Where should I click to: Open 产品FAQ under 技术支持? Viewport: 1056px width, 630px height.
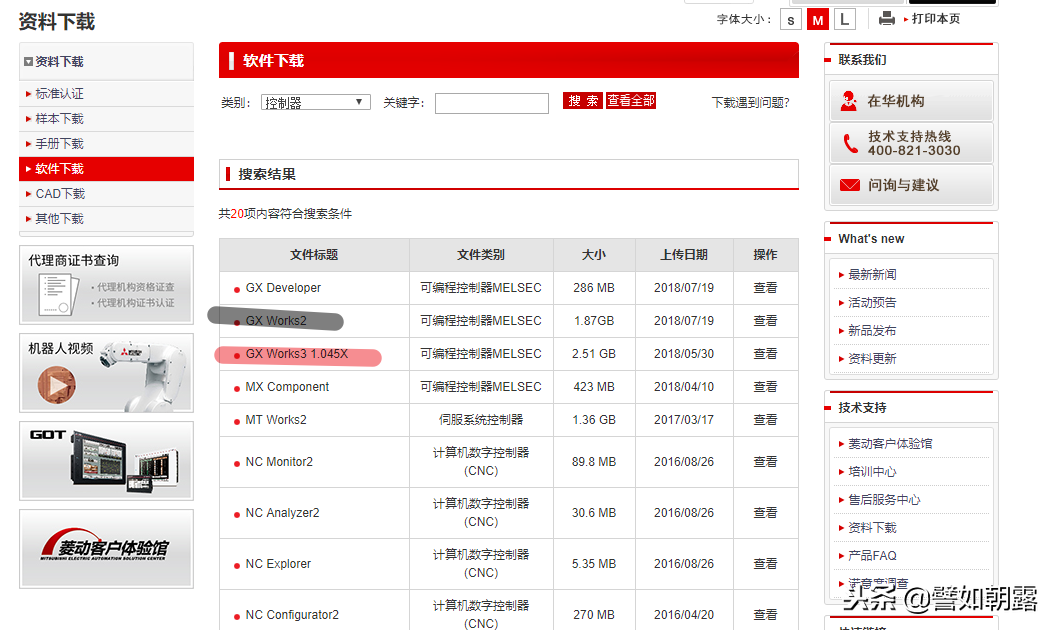tap(872, 555)
